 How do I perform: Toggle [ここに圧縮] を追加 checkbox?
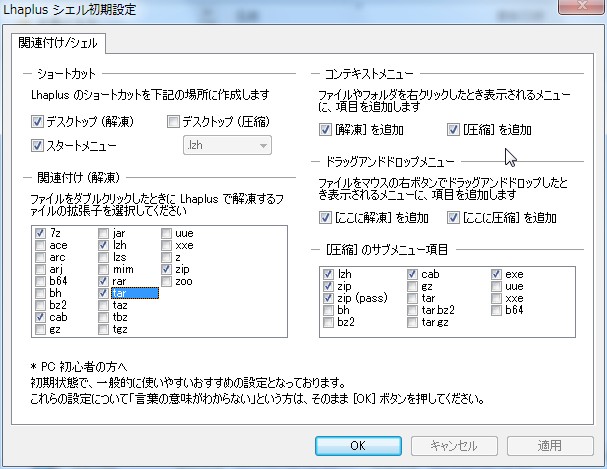[x=453, y=218]
